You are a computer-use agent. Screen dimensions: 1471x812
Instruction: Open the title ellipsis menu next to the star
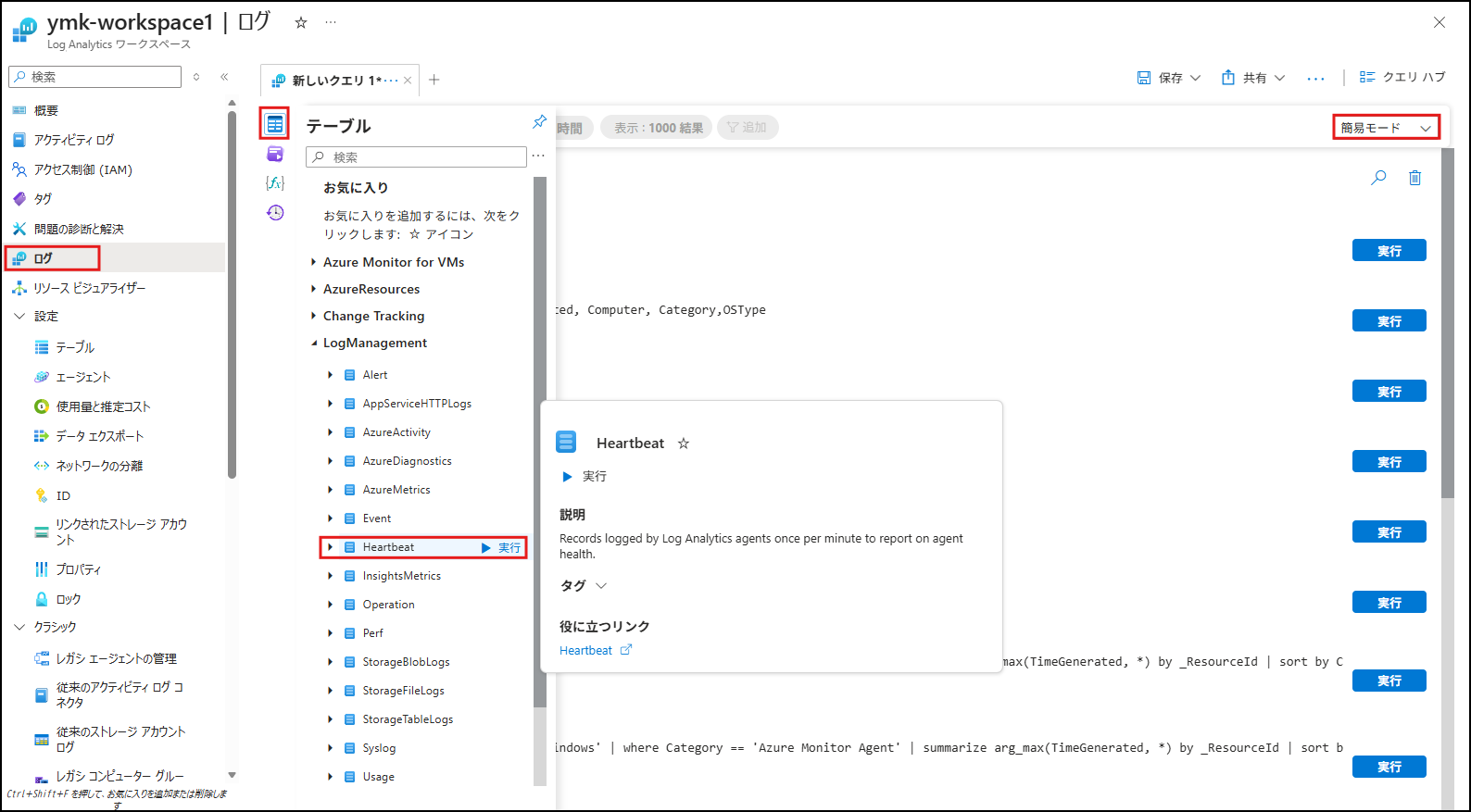tap(331, 22)
